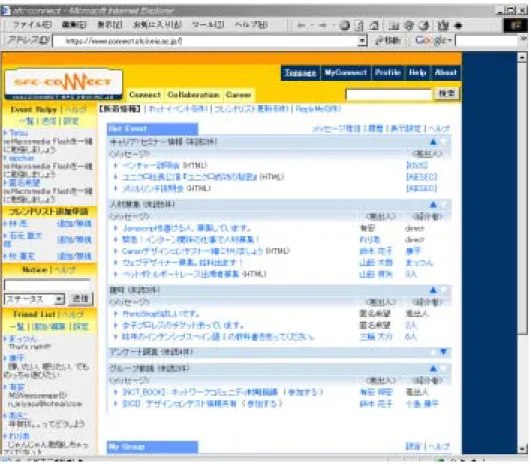Switch to the Collaboration tab
This screenshot has width=531, height=464.
(193, 95)
